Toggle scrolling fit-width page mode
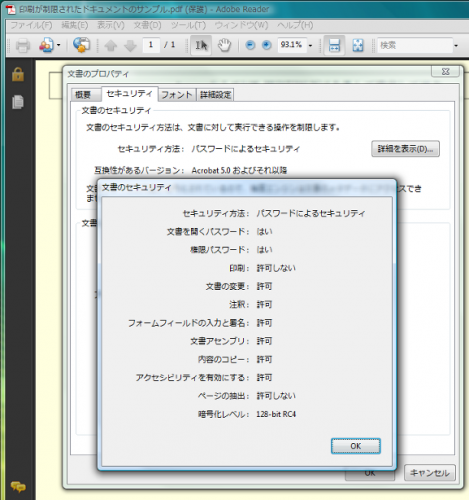 (334, 45)
